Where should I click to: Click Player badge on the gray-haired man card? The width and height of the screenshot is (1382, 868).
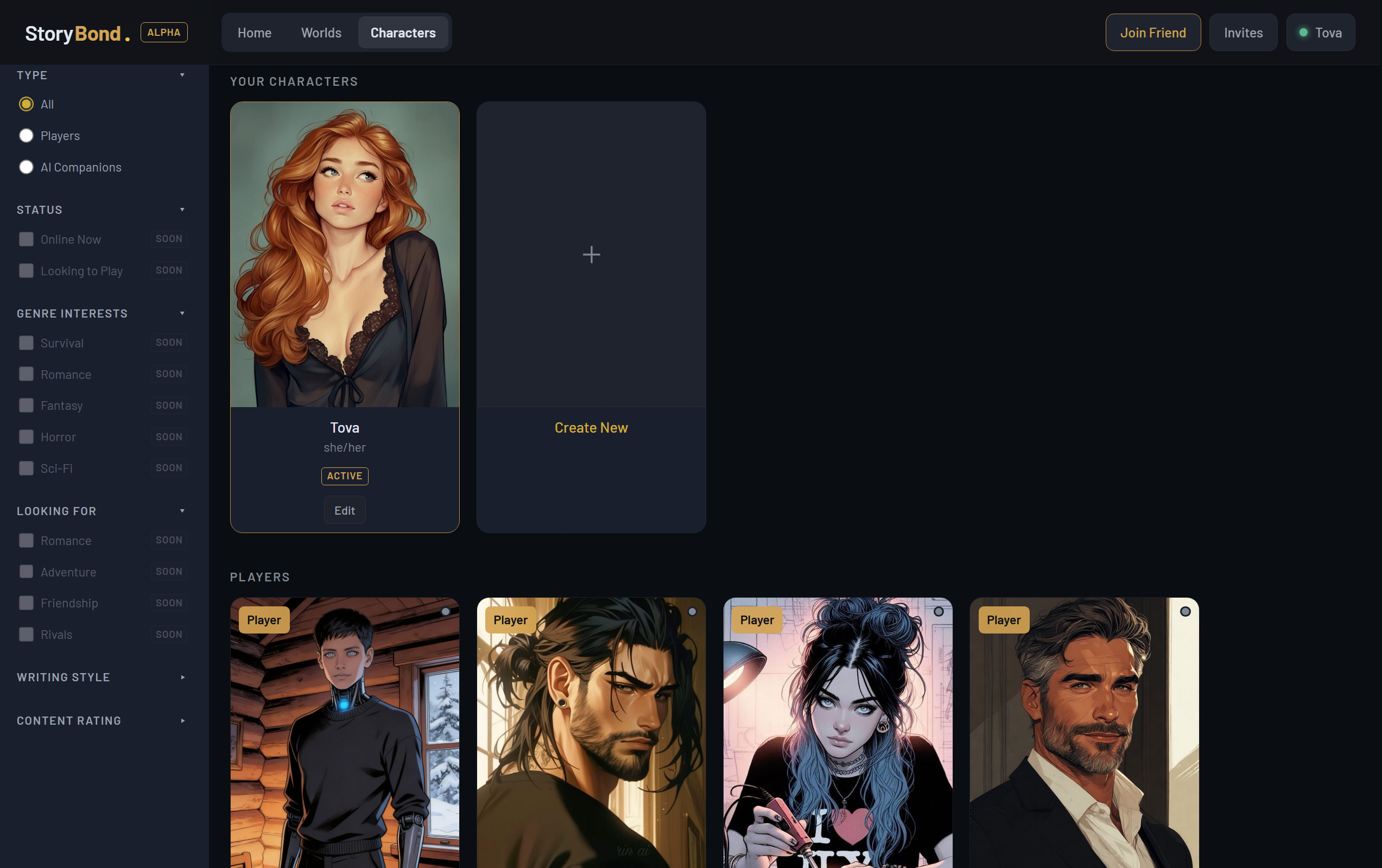[x=1004, y=619]
